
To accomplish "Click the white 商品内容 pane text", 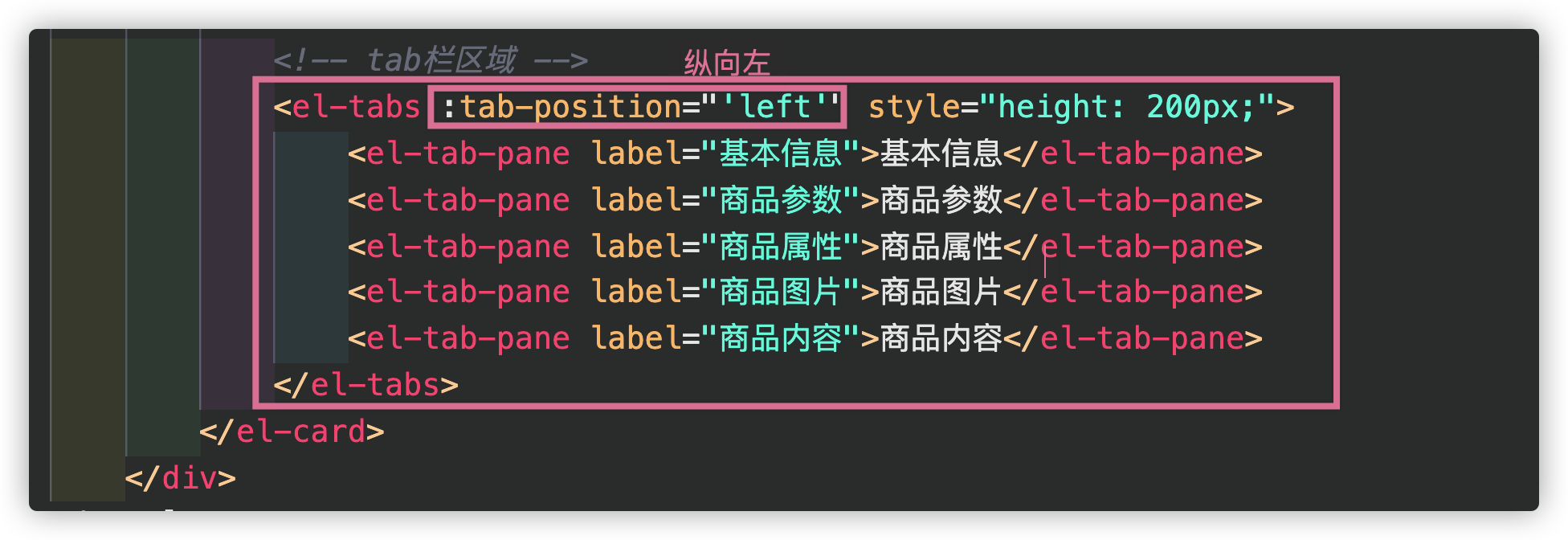I will click(941, 338).
